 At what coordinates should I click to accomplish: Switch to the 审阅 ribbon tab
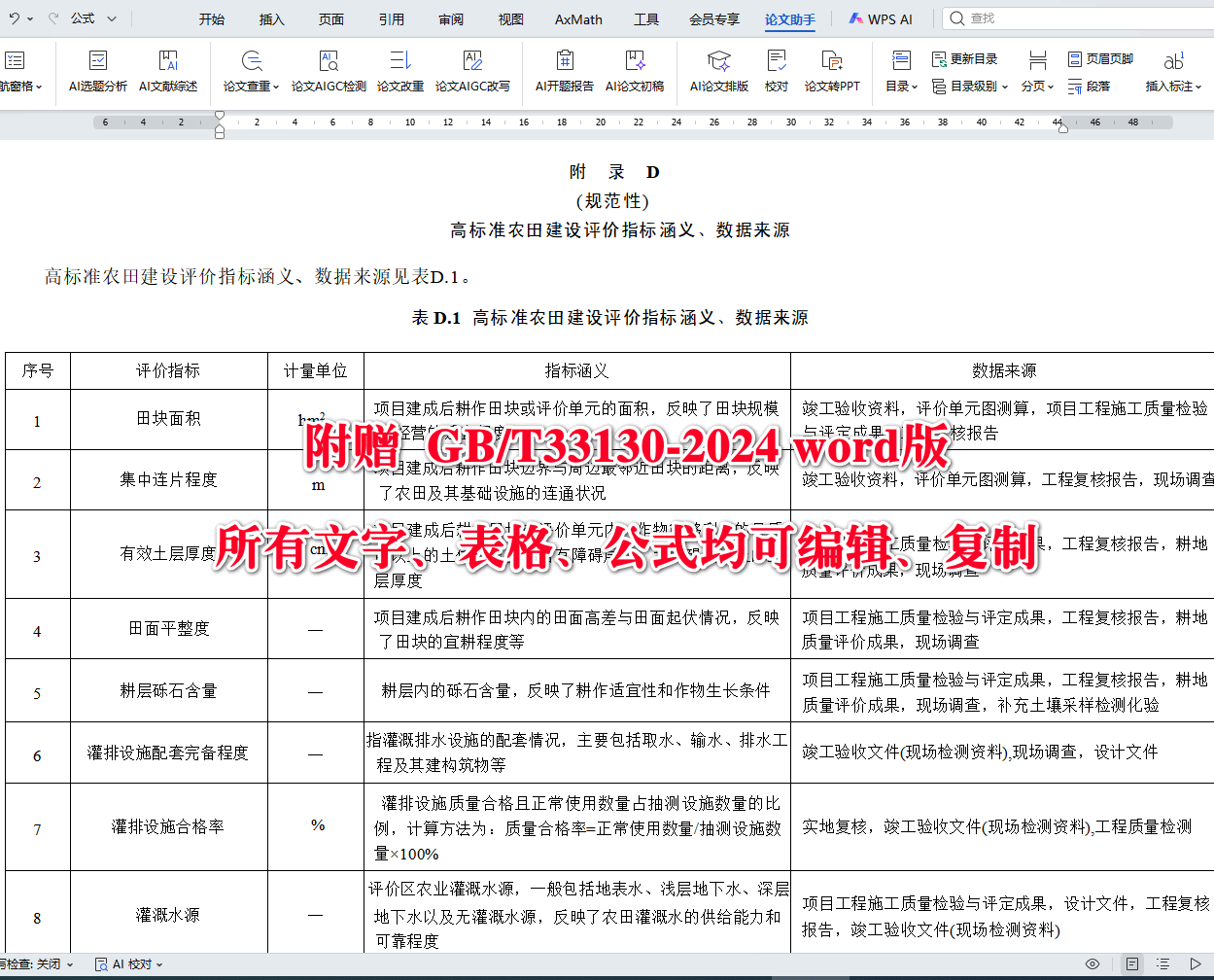[450, 17]
